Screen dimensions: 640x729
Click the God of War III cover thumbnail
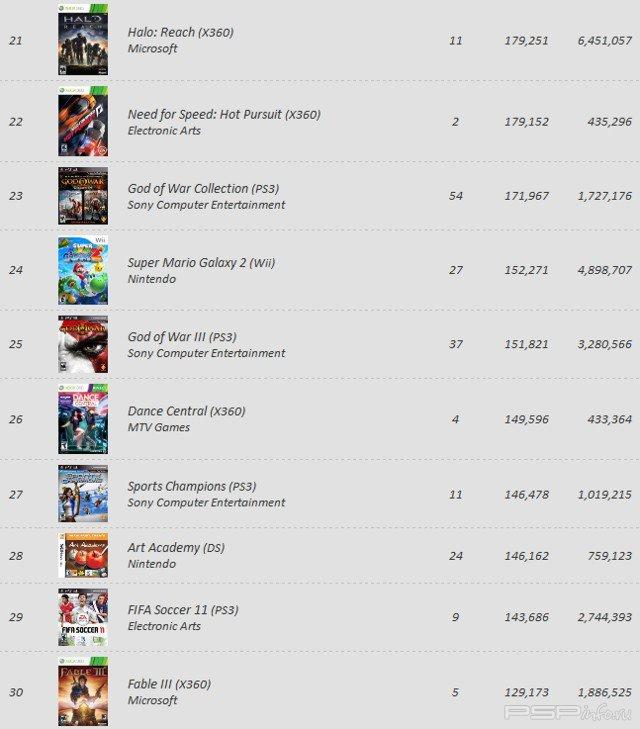click(82, 344)
